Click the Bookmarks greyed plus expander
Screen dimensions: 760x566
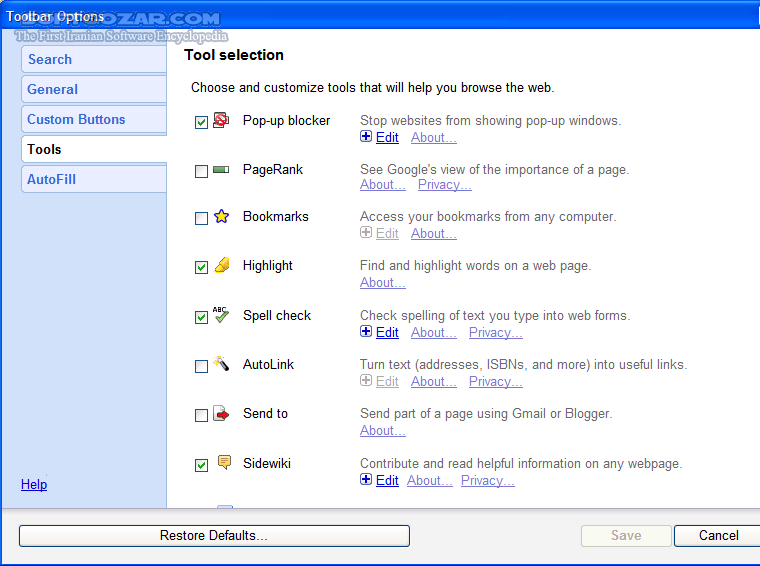[x=366, y=232]
